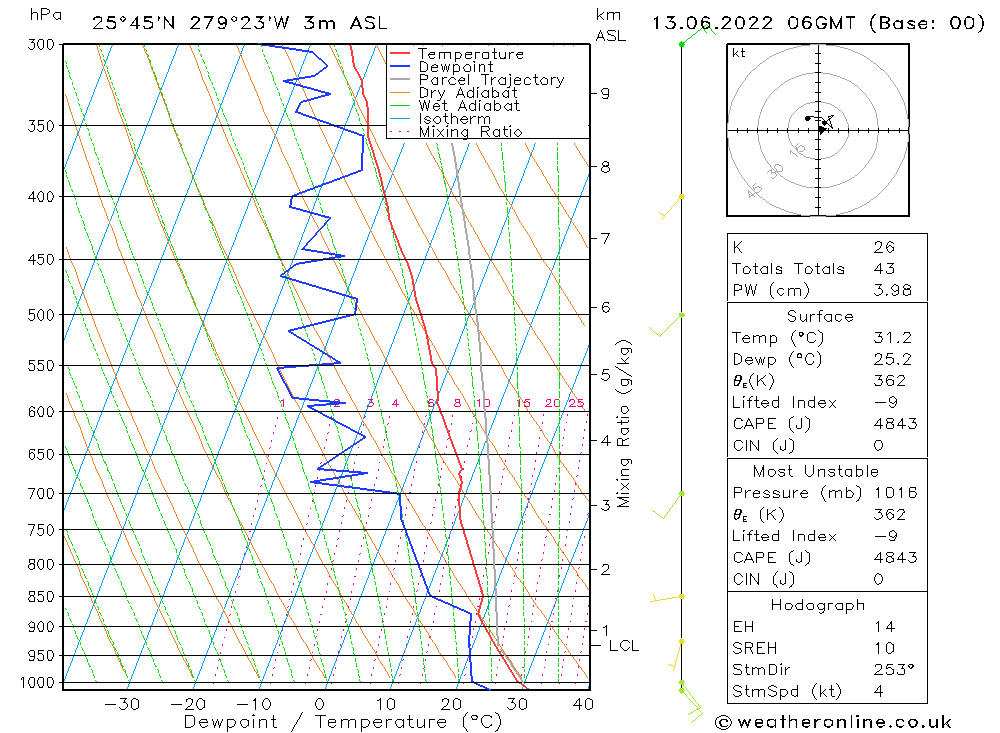Click the Totals Totals value 43
This screenshot has height=733, width=1000.
tap(884, 269)
